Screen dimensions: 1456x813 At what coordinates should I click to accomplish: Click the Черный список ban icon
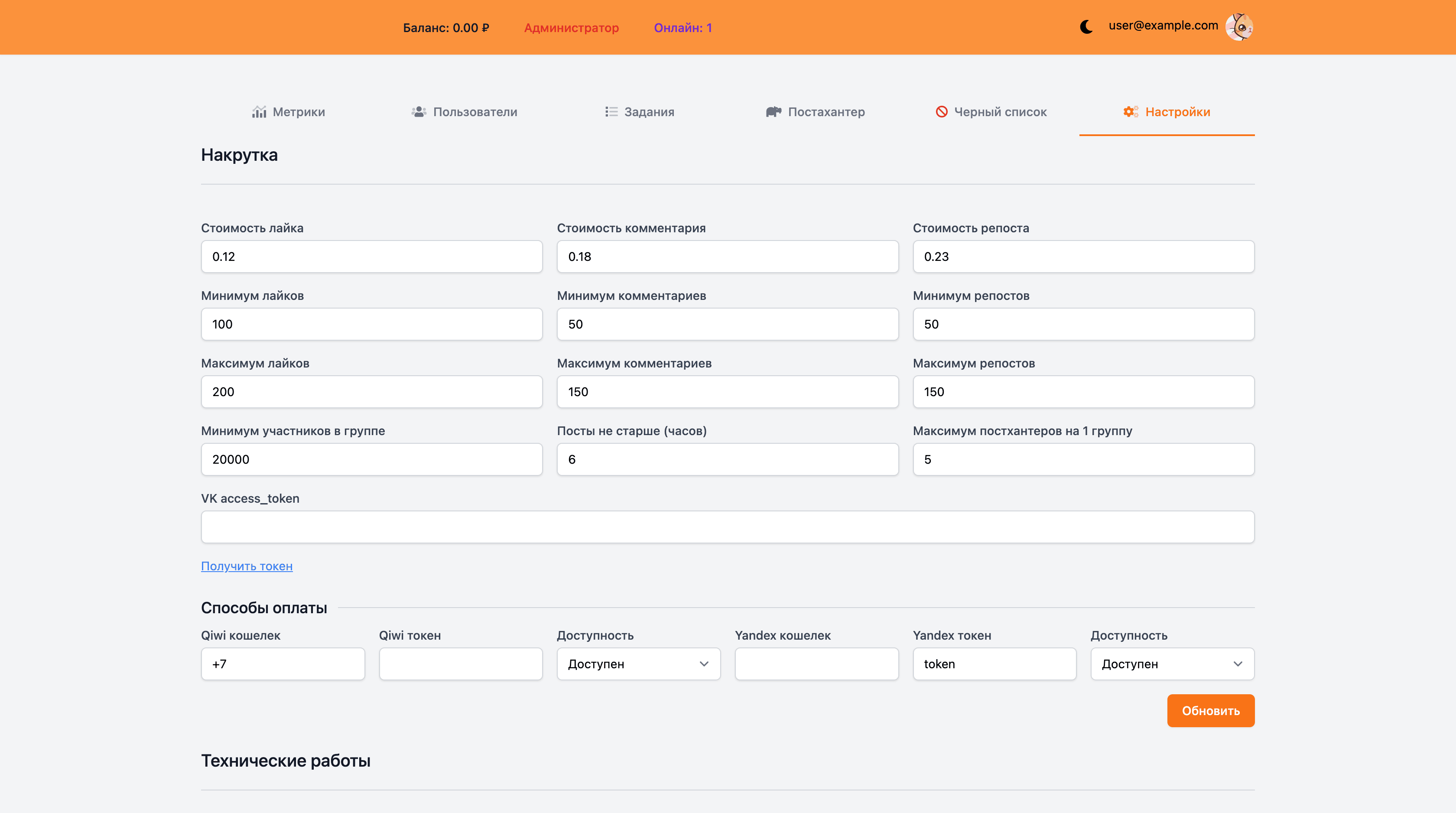941,112
